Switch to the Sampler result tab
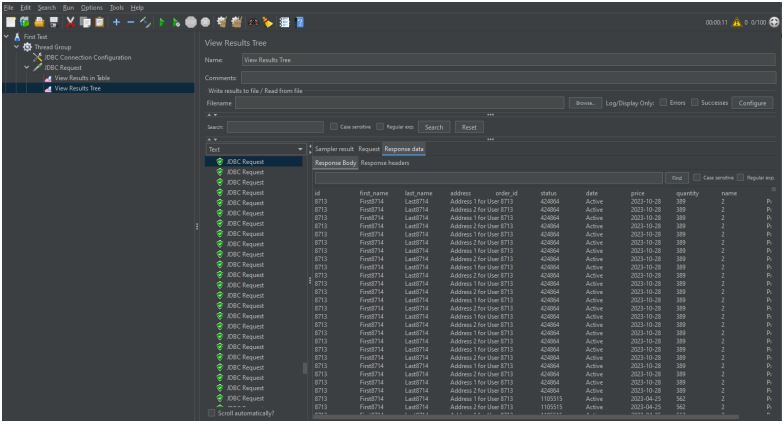Viewport: 783px width, 426px height. point(334,148)
